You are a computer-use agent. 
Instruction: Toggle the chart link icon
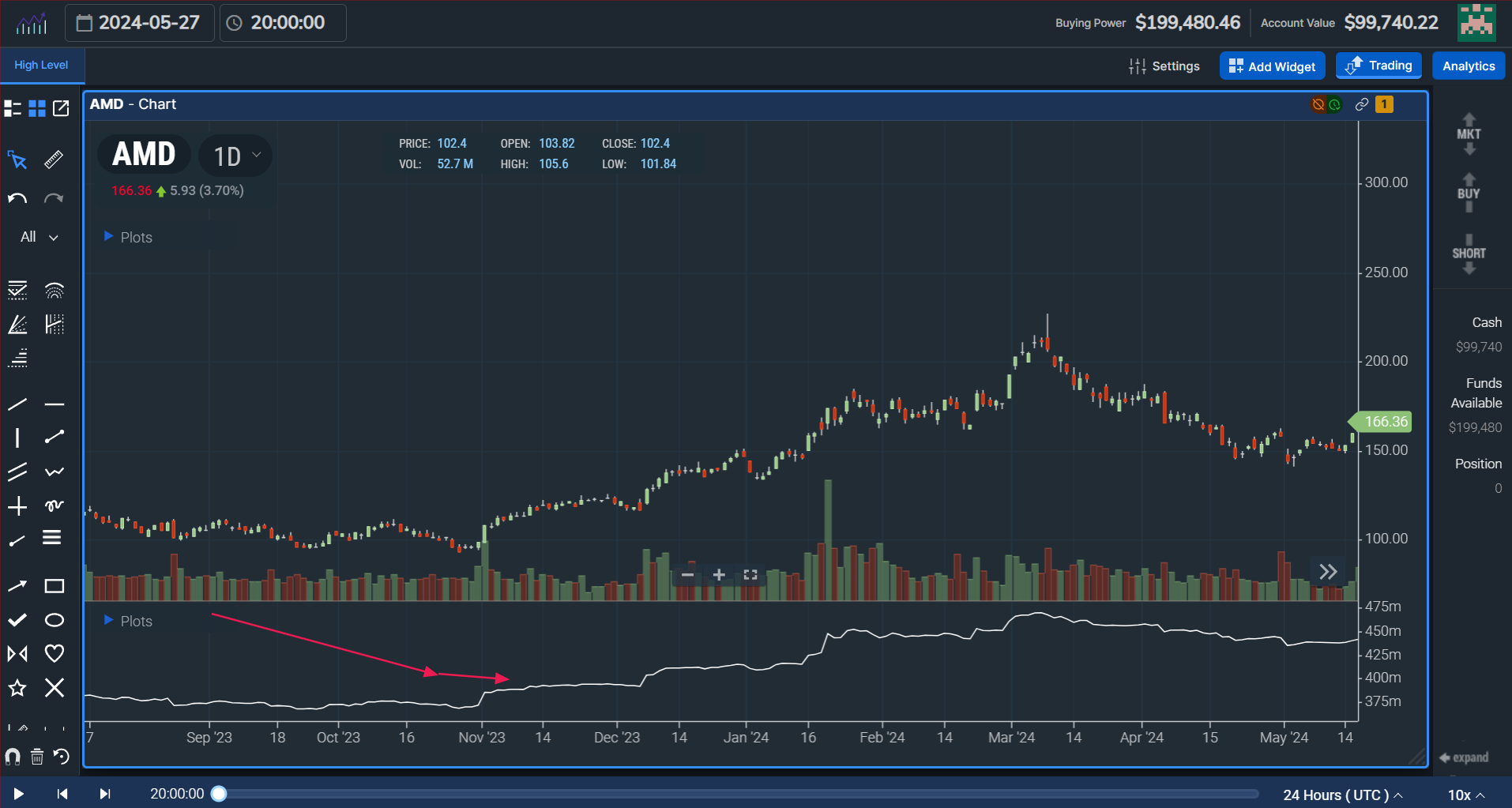click(1360, 103)
